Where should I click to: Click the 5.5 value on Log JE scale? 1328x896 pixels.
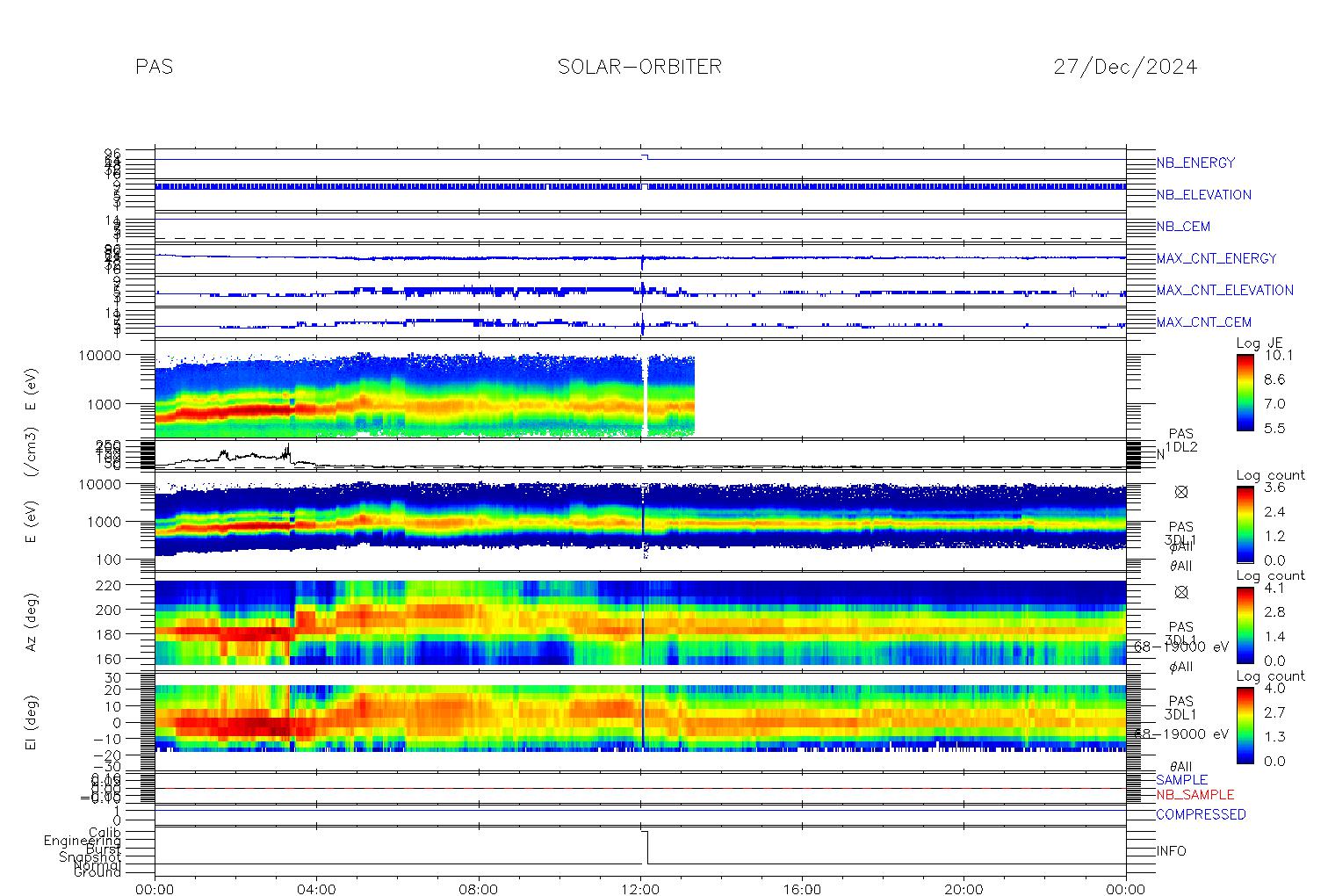(1274, 428)
